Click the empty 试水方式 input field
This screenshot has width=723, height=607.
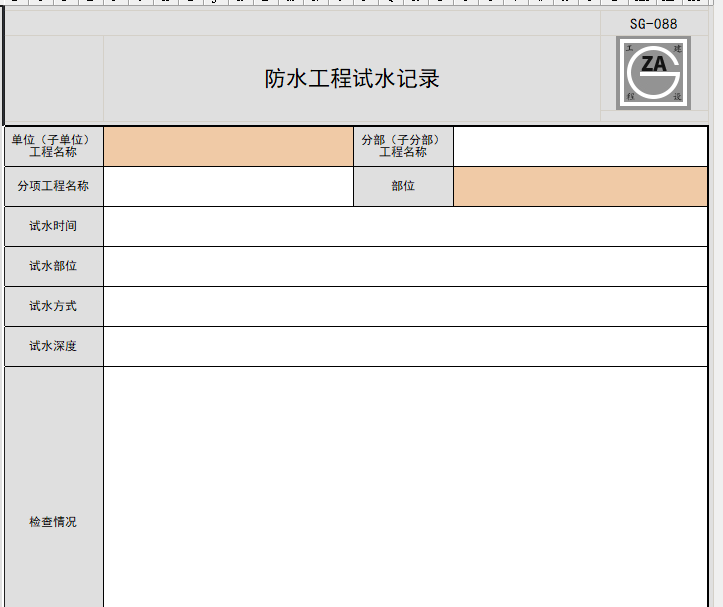pyautogui.click(x=405, y=306)
